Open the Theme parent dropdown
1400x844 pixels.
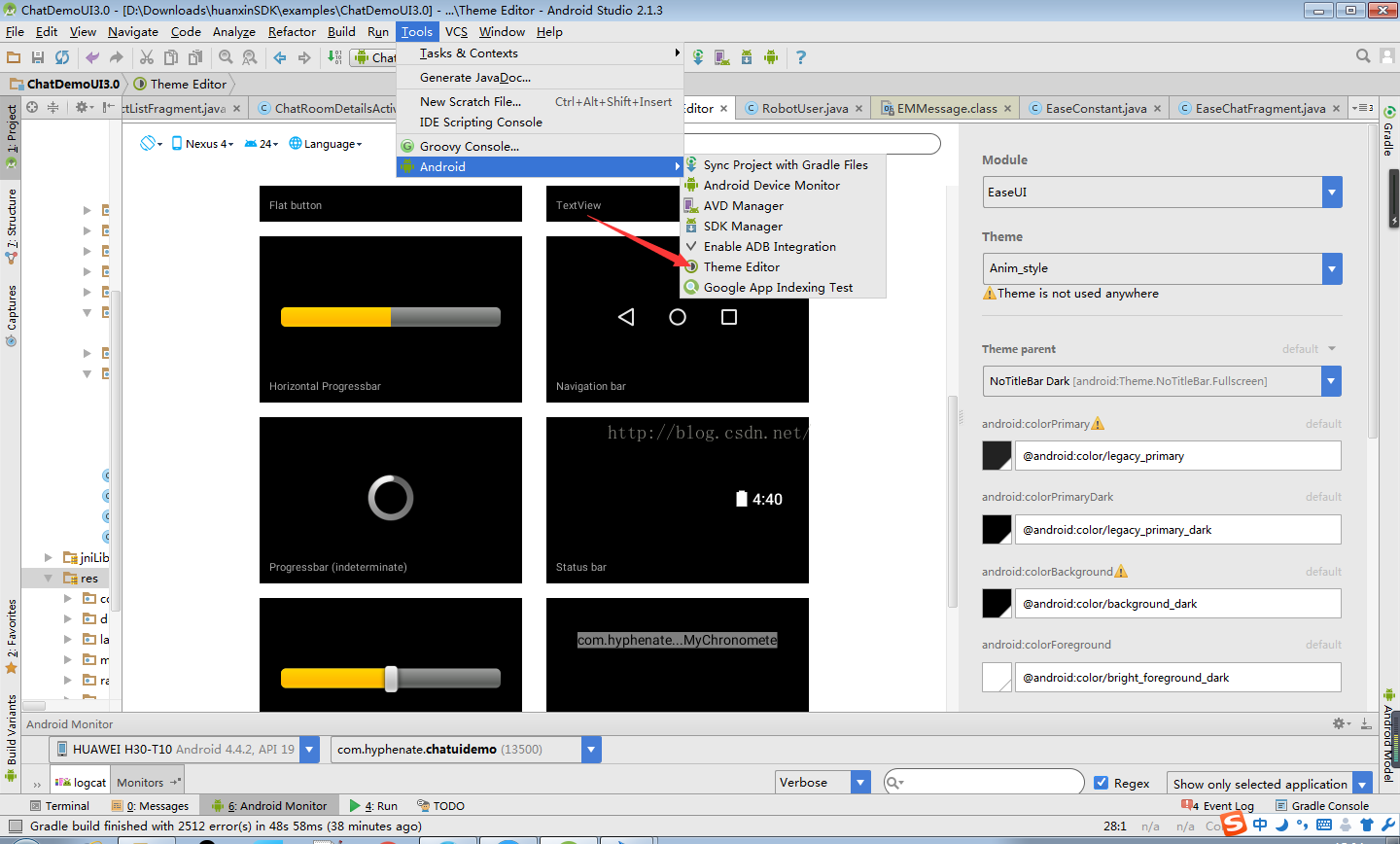pyautogui.click(x=1163, y=381)
